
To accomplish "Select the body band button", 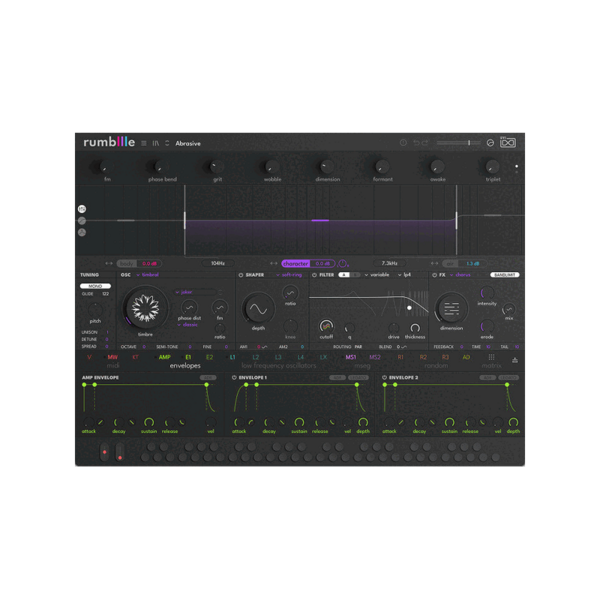I will 127,264.
